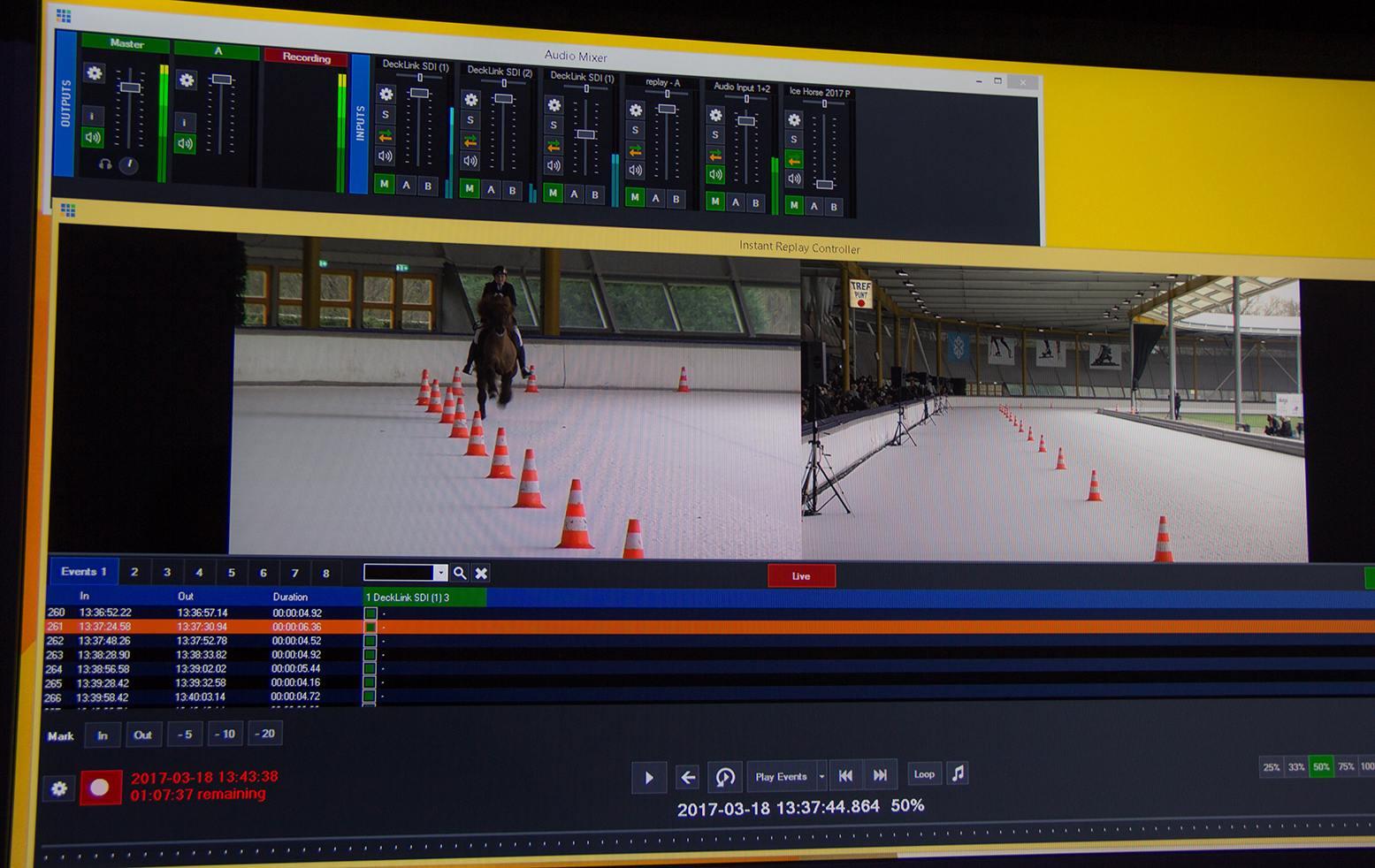The image size is (1375, 868).
Task: Switch to events tab 8
Action: tap(325, 573)
